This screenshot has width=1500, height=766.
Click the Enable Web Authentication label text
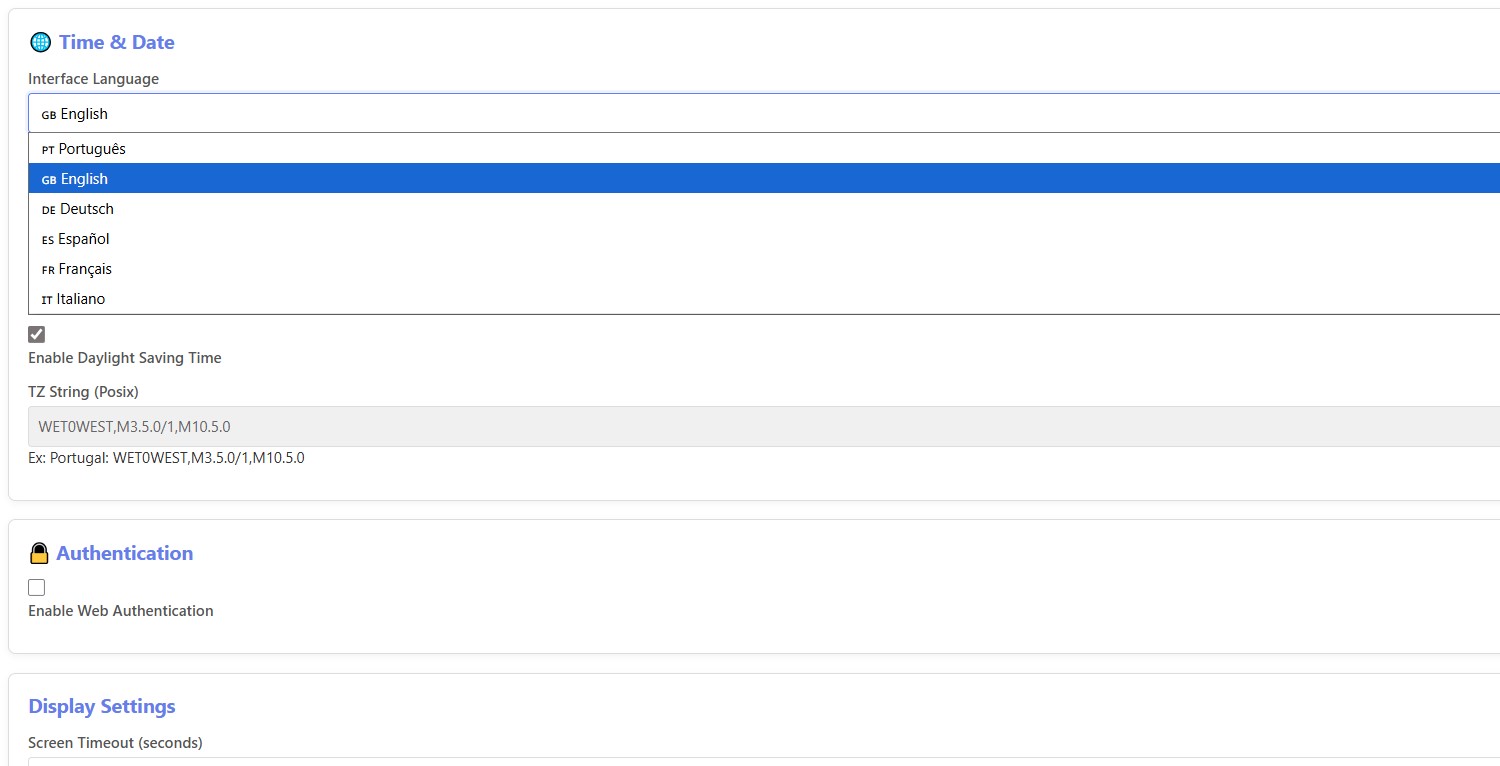coord(121,611)
